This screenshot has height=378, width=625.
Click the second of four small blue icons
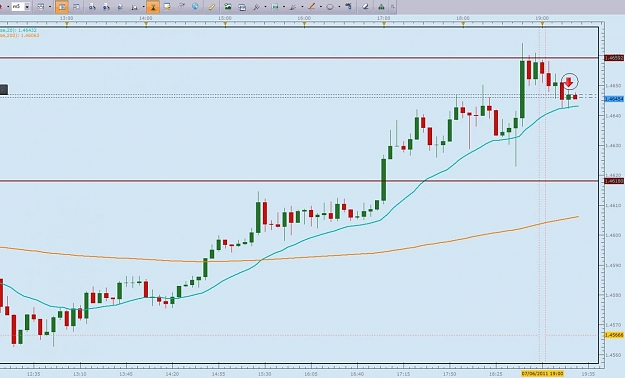click(106, 7)
